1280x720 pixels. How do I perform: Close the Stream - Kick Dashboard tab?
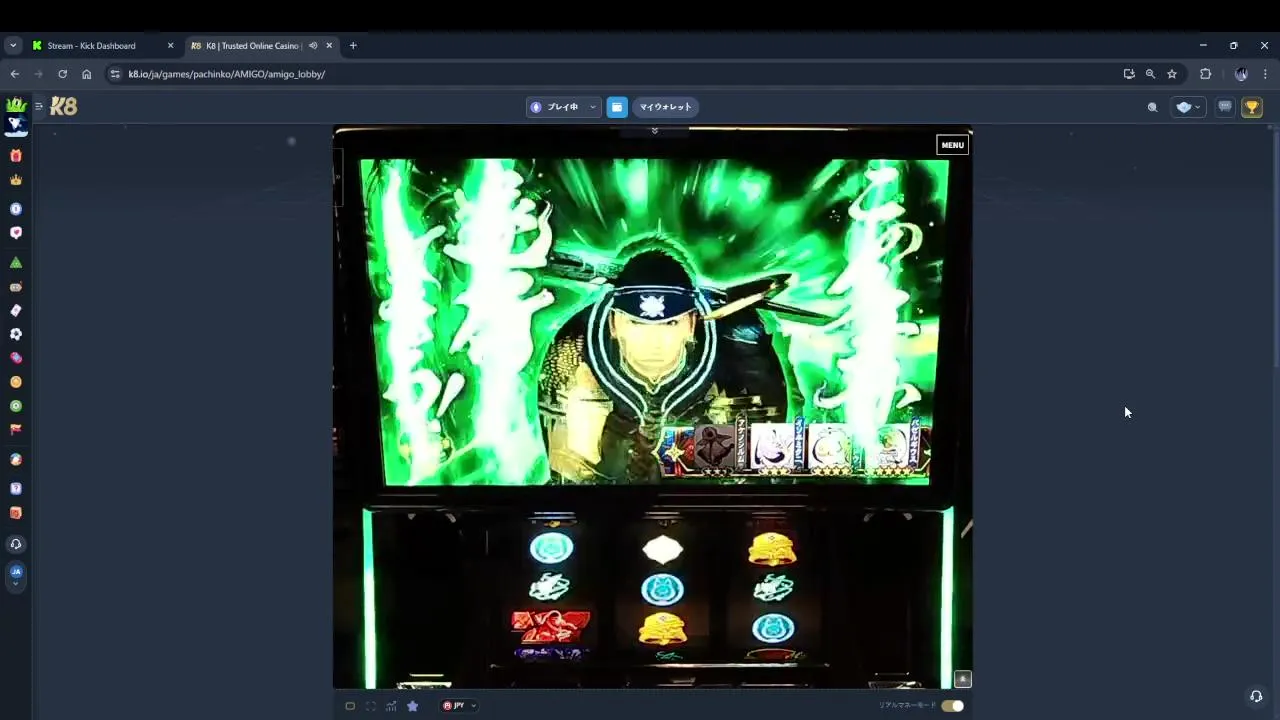(170, 45)
